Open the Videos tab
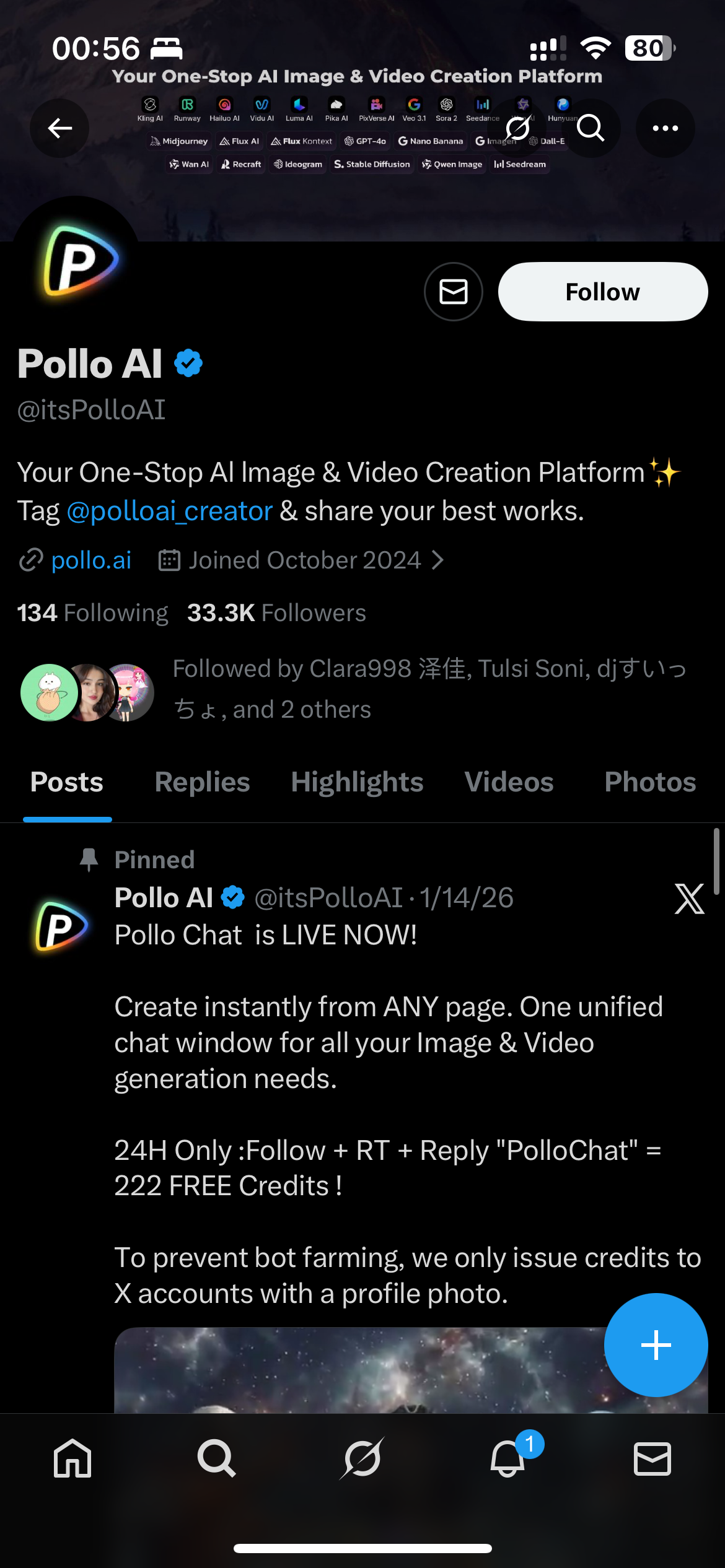Image resolution: width=725 pixels, height=1568 pixels. click(509, 782)
